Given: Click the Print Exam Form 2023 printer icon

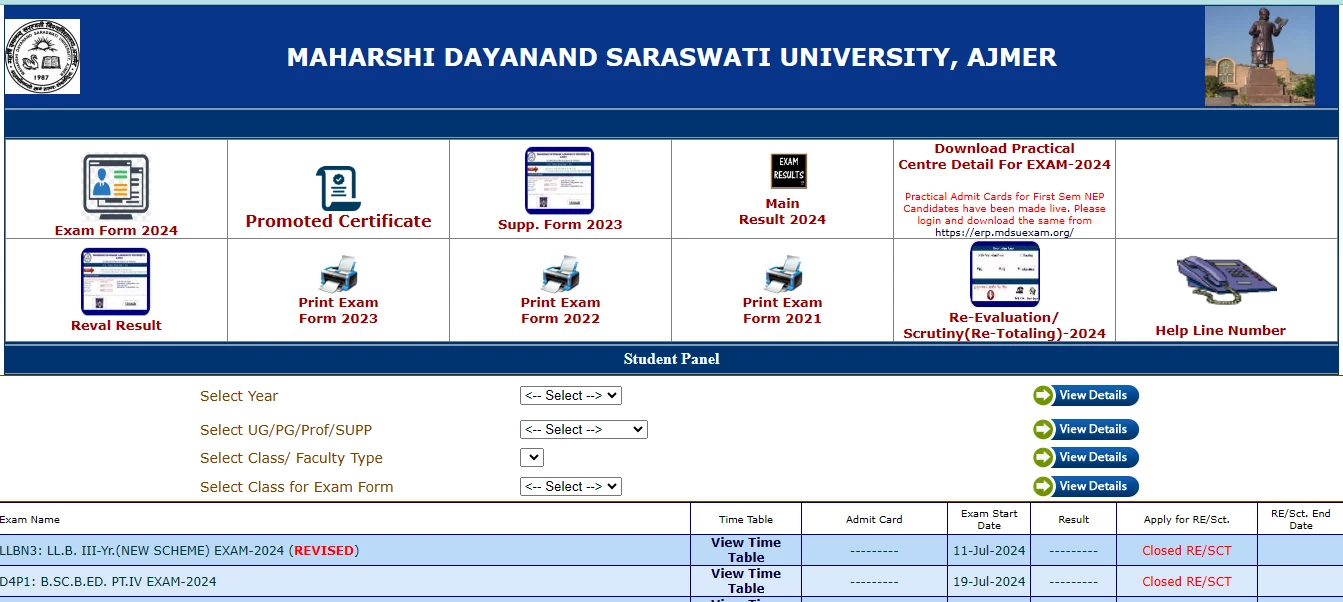Looking at the screenshot, I should [338, 271].
